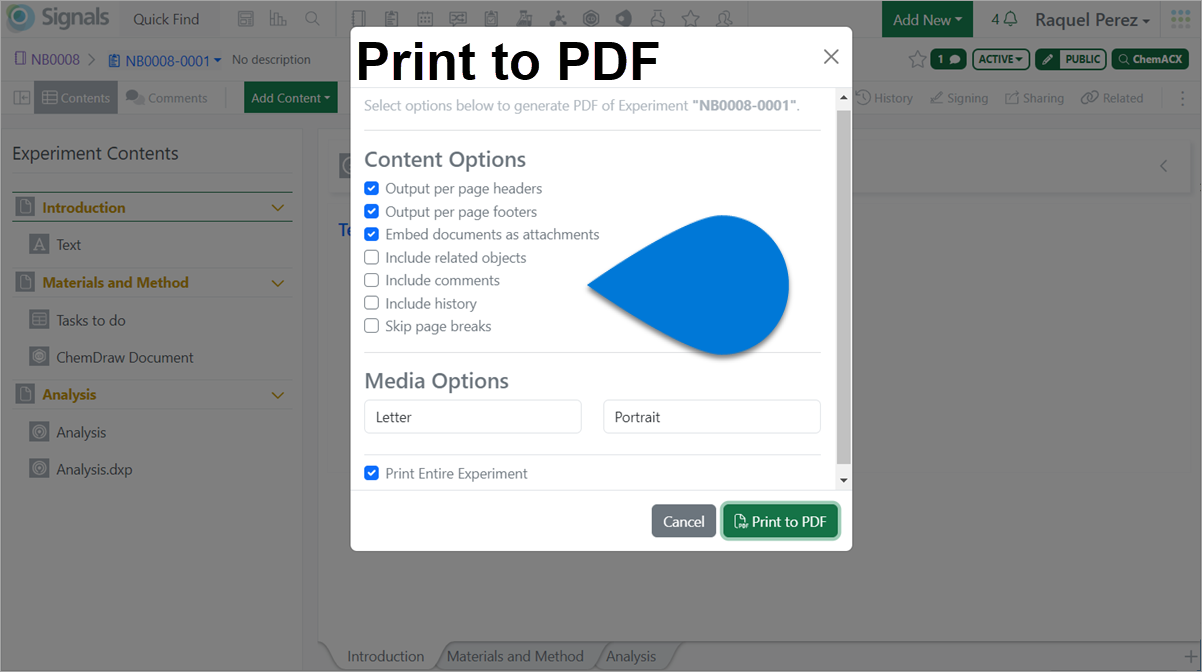1202x672 pixels.
Task: Open the Add New dropdown
Action: coord(927,19)
